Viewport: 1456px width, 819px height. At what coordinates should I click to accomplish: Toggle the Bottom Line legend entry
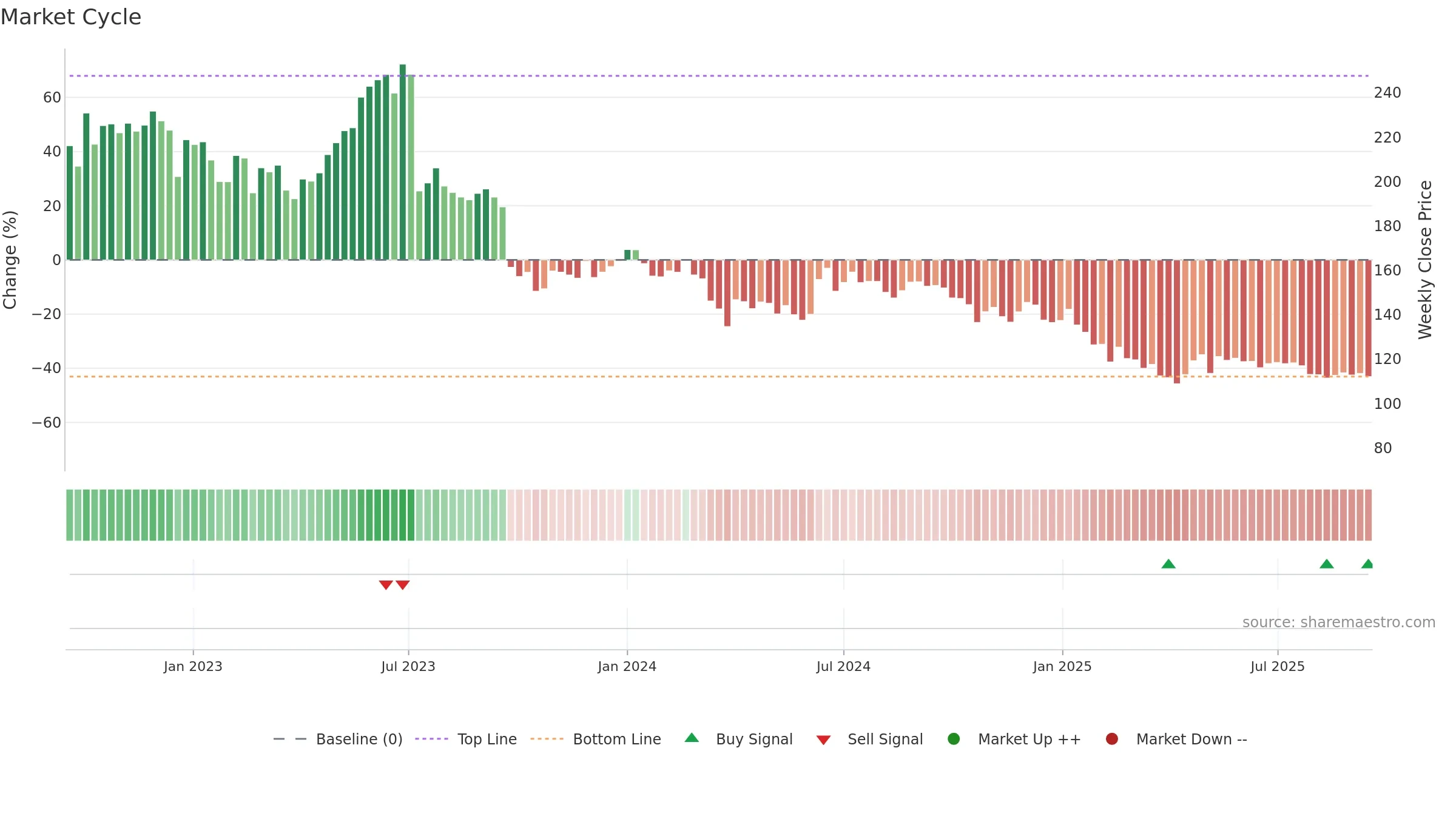click(x=595, y=739)
